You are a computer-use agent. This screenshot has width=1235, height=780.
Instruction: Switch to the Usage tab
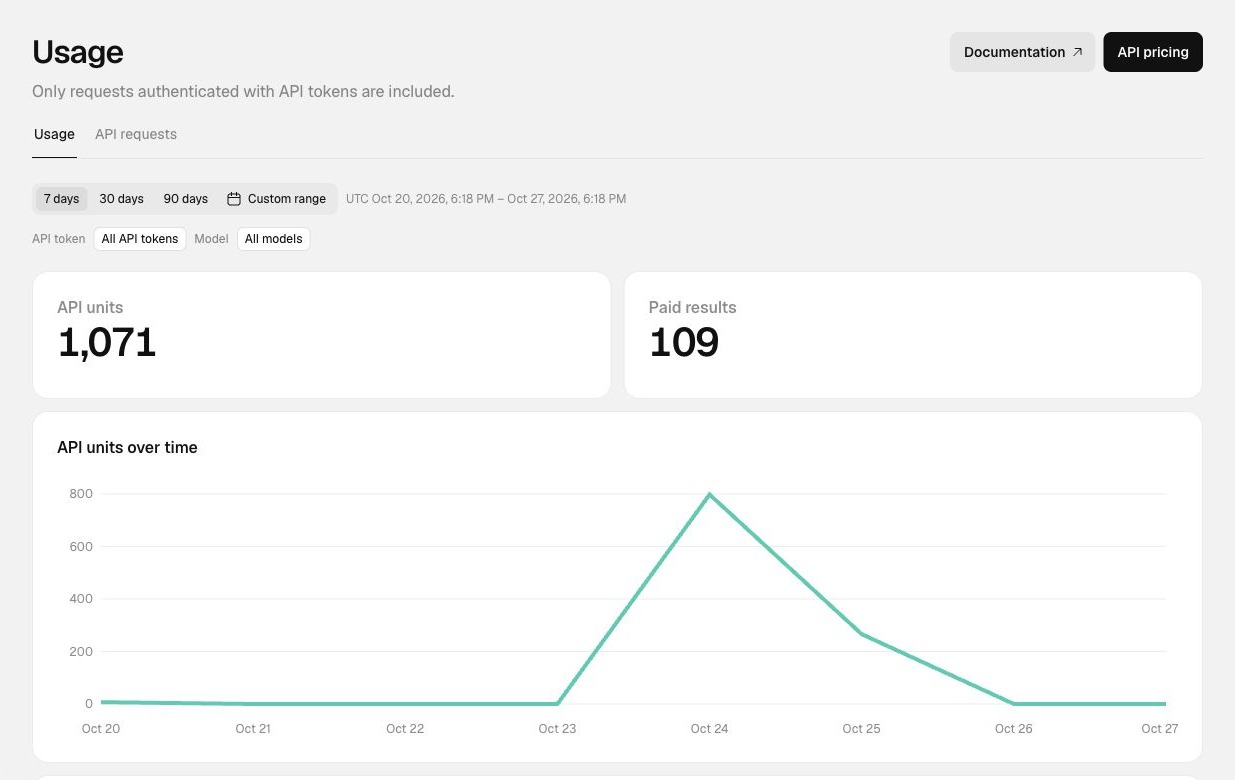tap(54, 134)
